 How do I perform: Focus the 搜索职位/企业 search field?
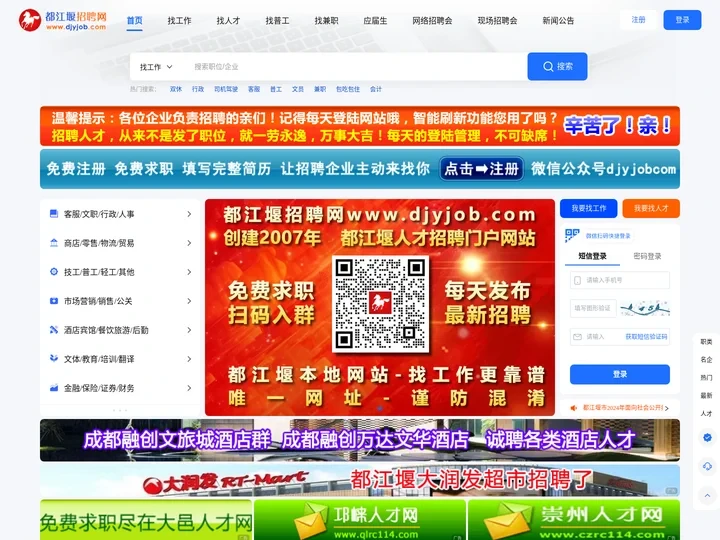tap(354, 67)
